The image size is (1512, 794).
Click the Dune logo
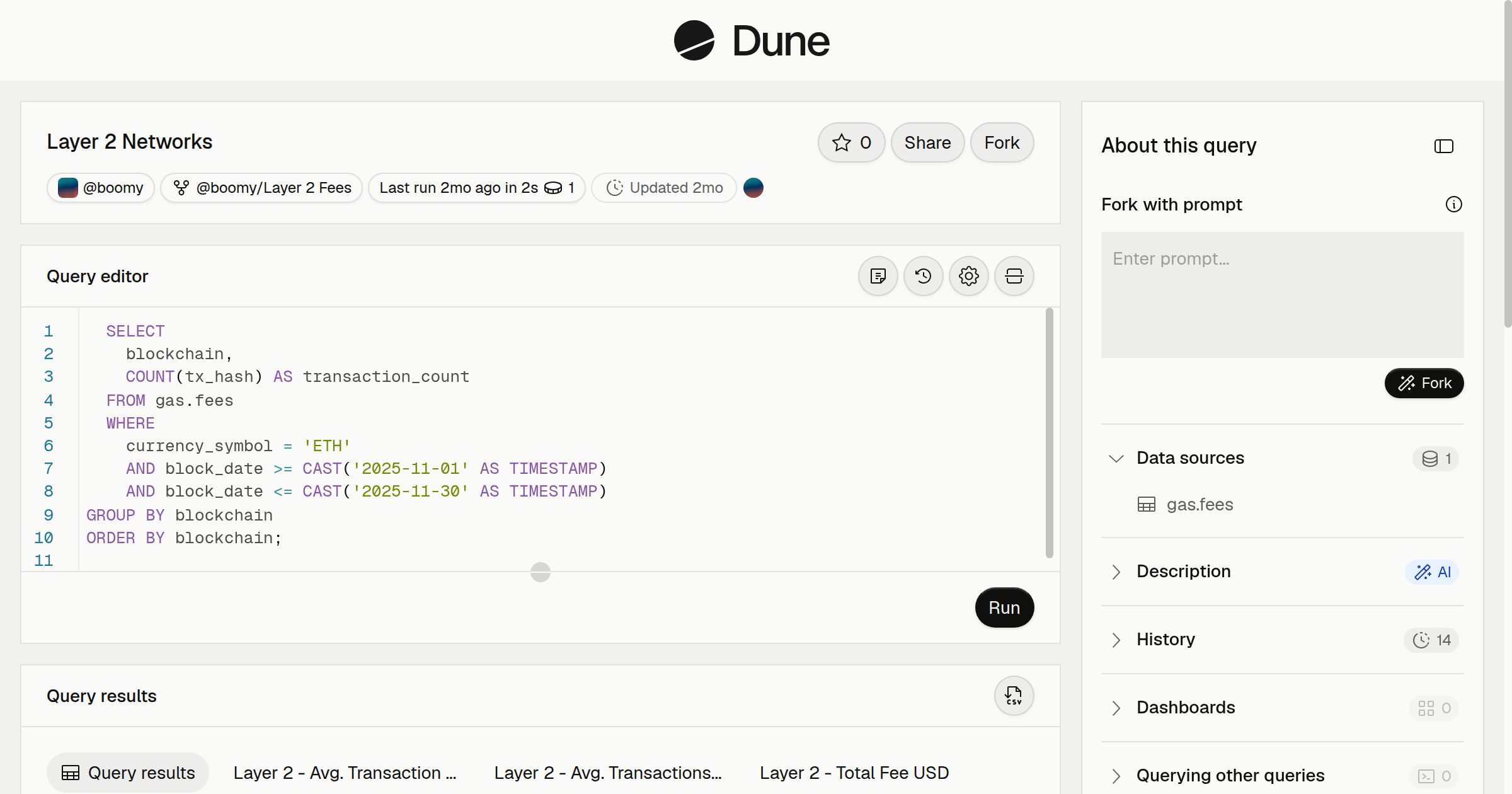(752, 40)
